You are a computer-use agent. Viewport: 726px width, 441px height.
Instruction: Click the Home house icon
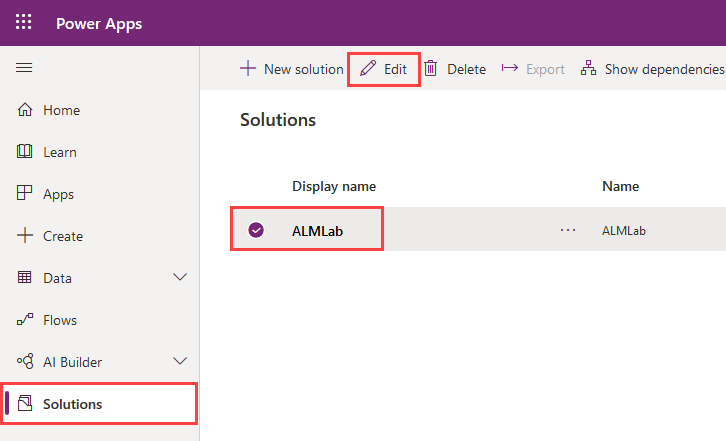pyautogui.click(x=25, y=110)
